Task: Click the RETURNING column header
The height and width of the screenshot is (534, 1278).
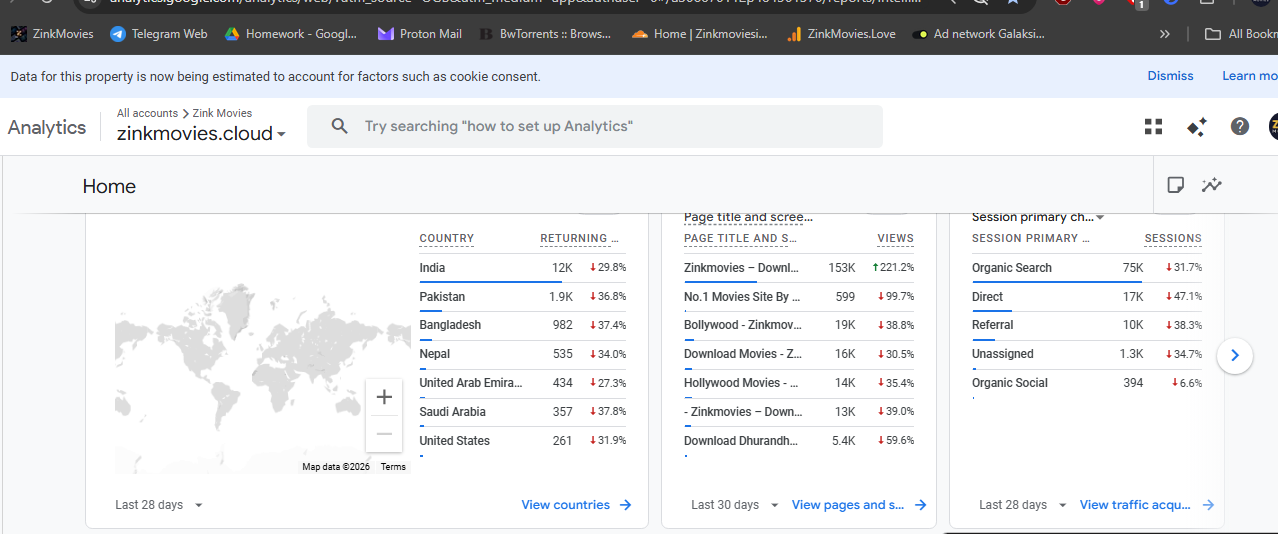Action: coord(580,239)
